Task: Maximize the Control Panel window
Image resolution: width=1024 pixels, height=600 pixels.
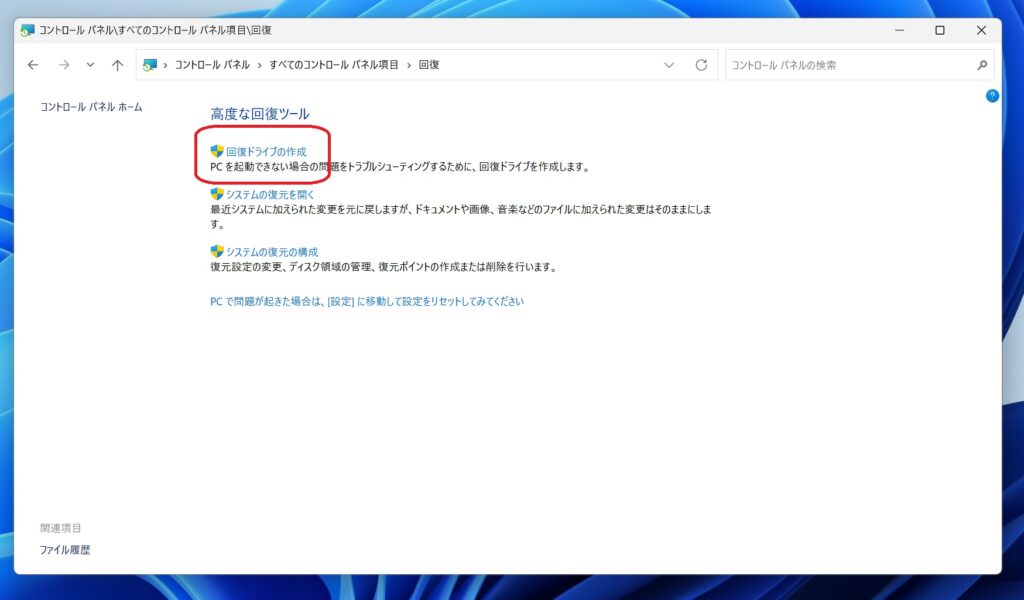Action: pos(940,30)
